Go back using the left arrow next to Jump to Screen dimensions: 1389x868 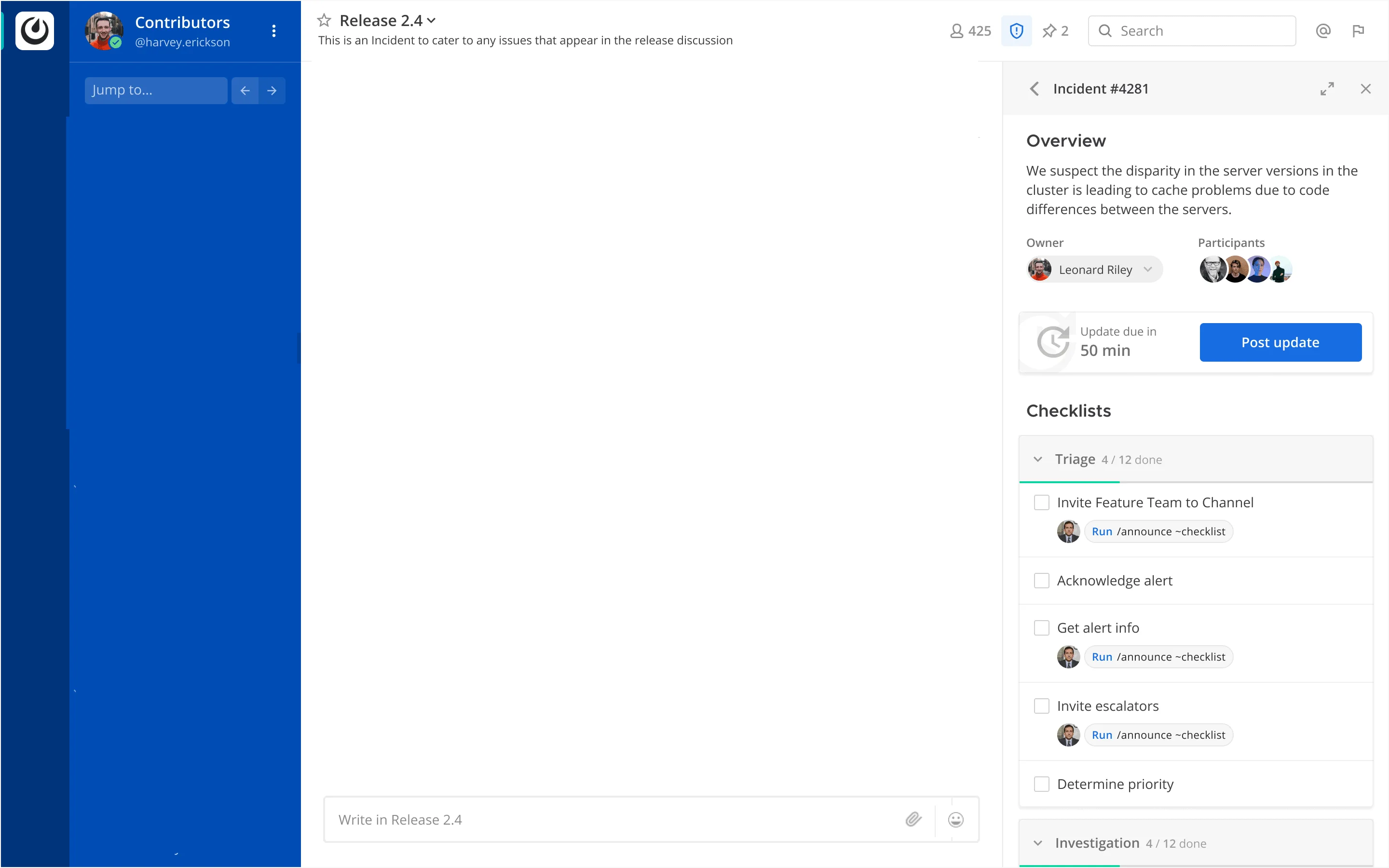pyautogui.click(x=245, y=91)
